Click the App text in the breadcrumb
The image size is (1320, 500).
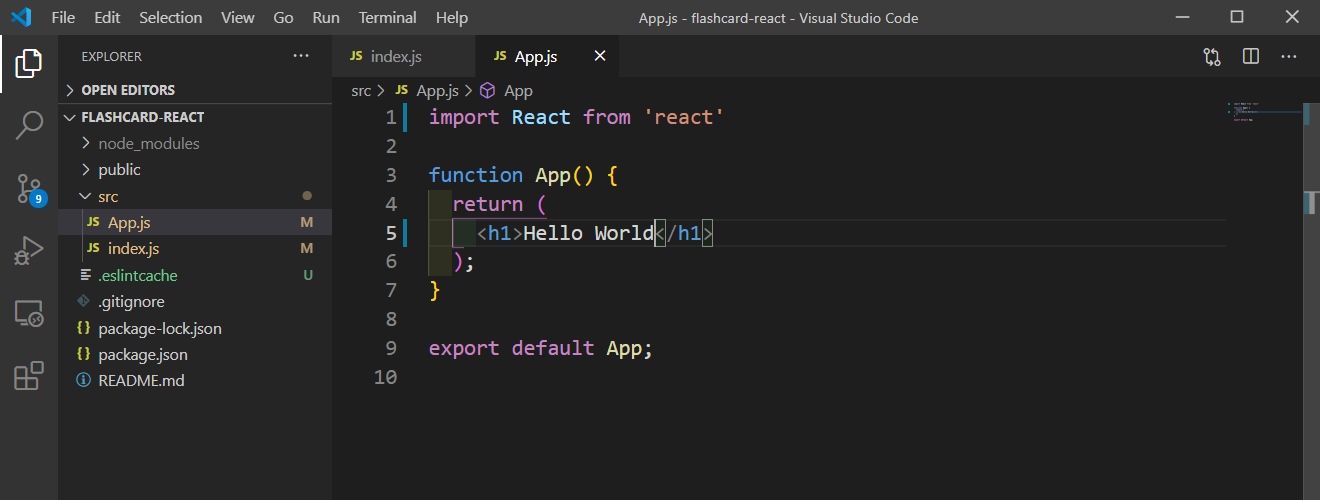[518, 90]
